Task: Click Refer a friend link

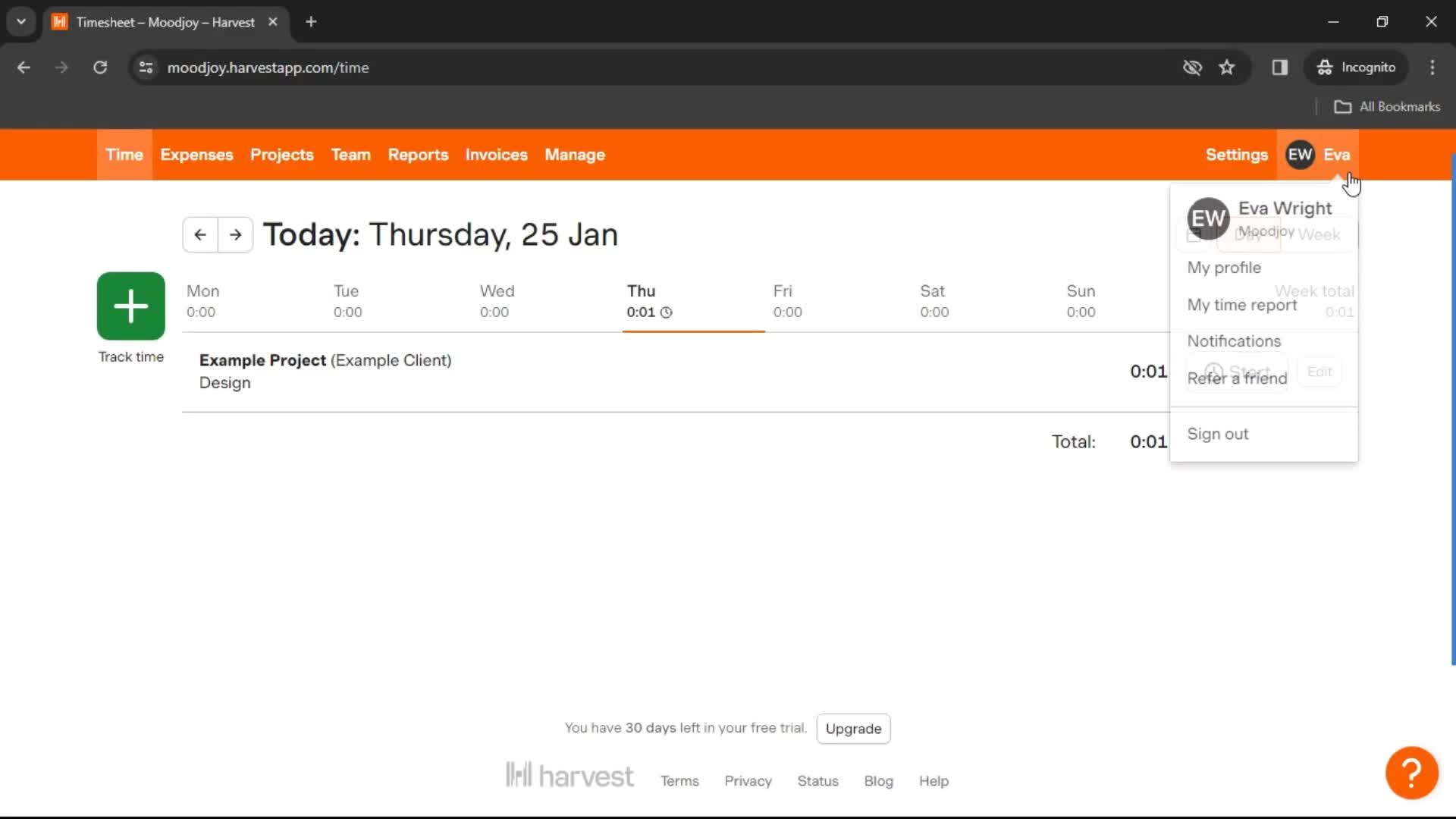Action: tap(1237, 377)
